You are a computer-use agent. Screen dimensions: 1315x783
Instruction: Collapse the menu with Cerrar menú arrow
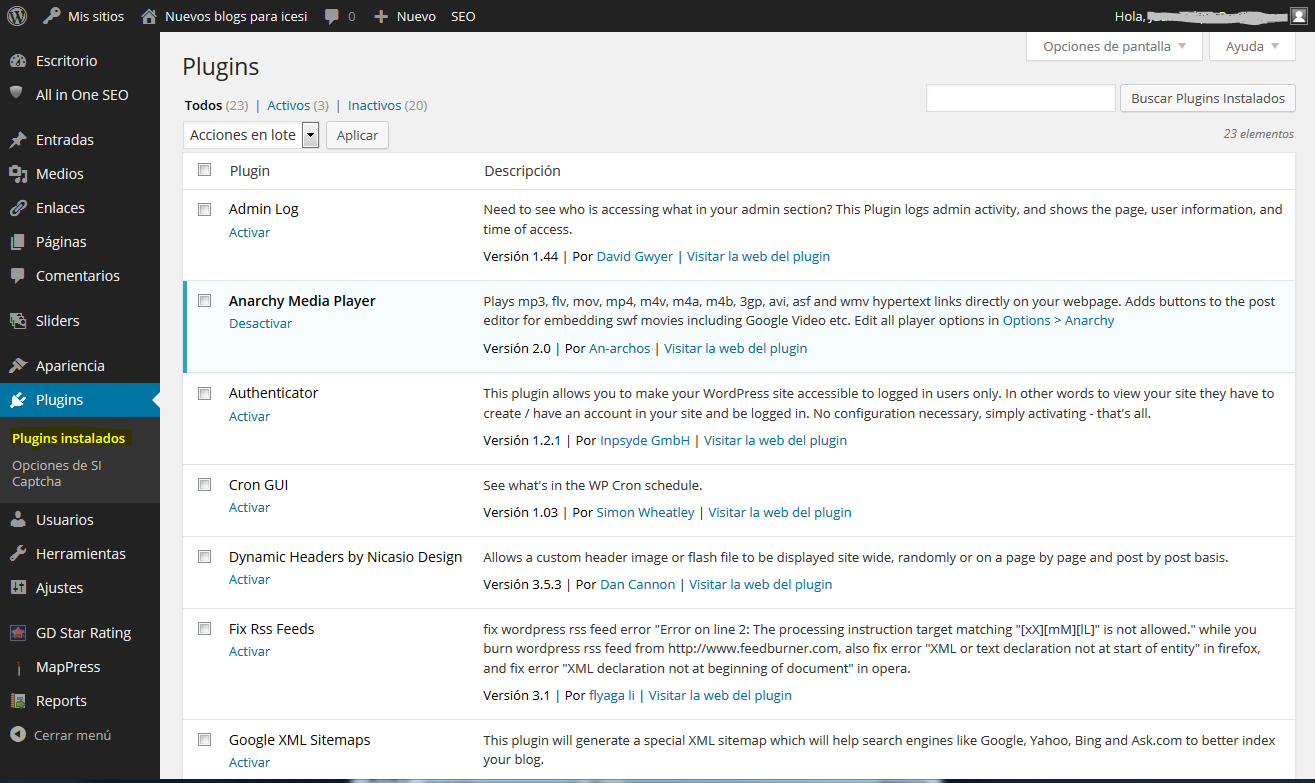click(x=17, y=735)
